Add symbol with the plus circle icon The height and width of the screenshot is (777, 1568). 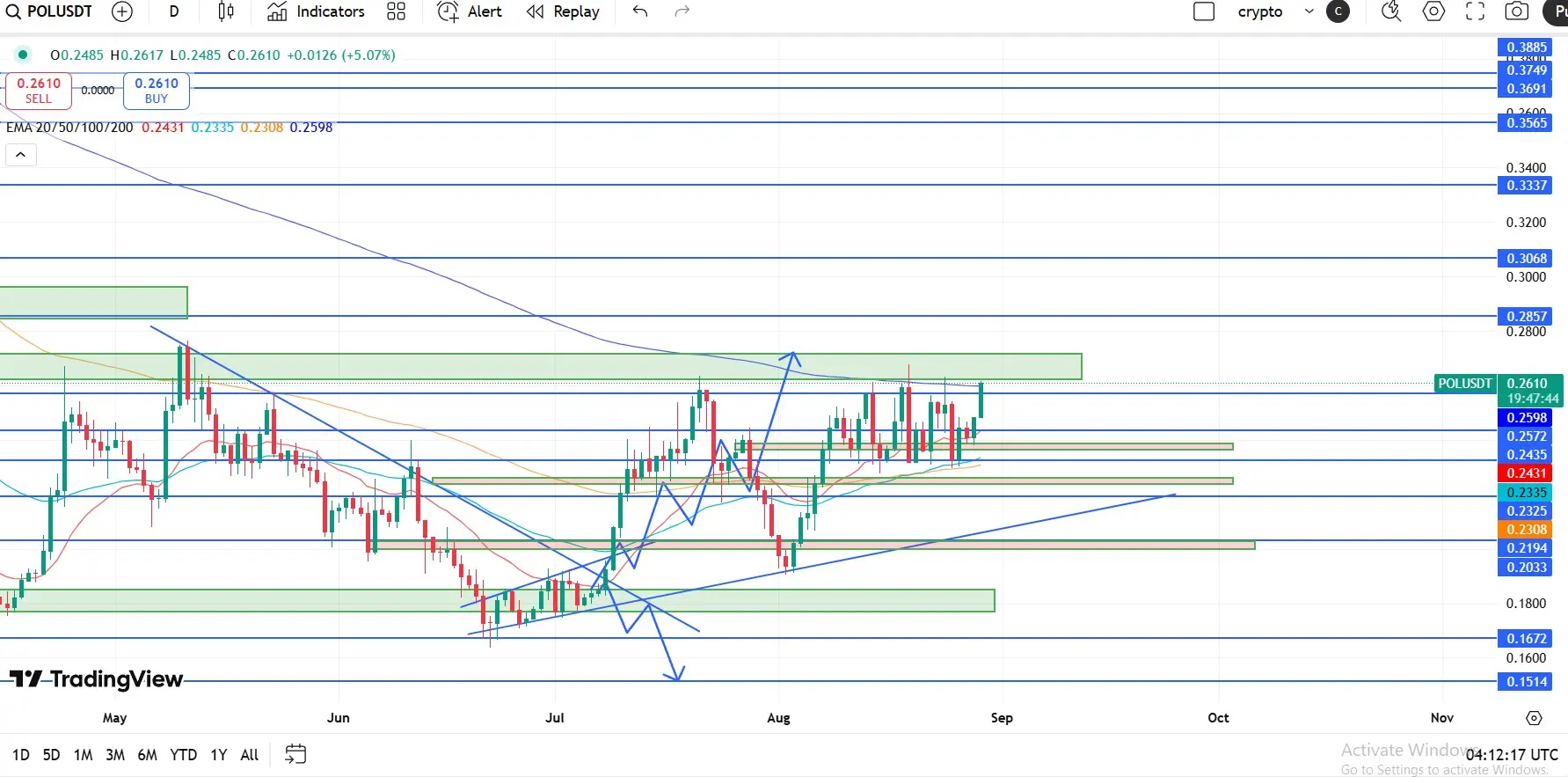(122, 11)
